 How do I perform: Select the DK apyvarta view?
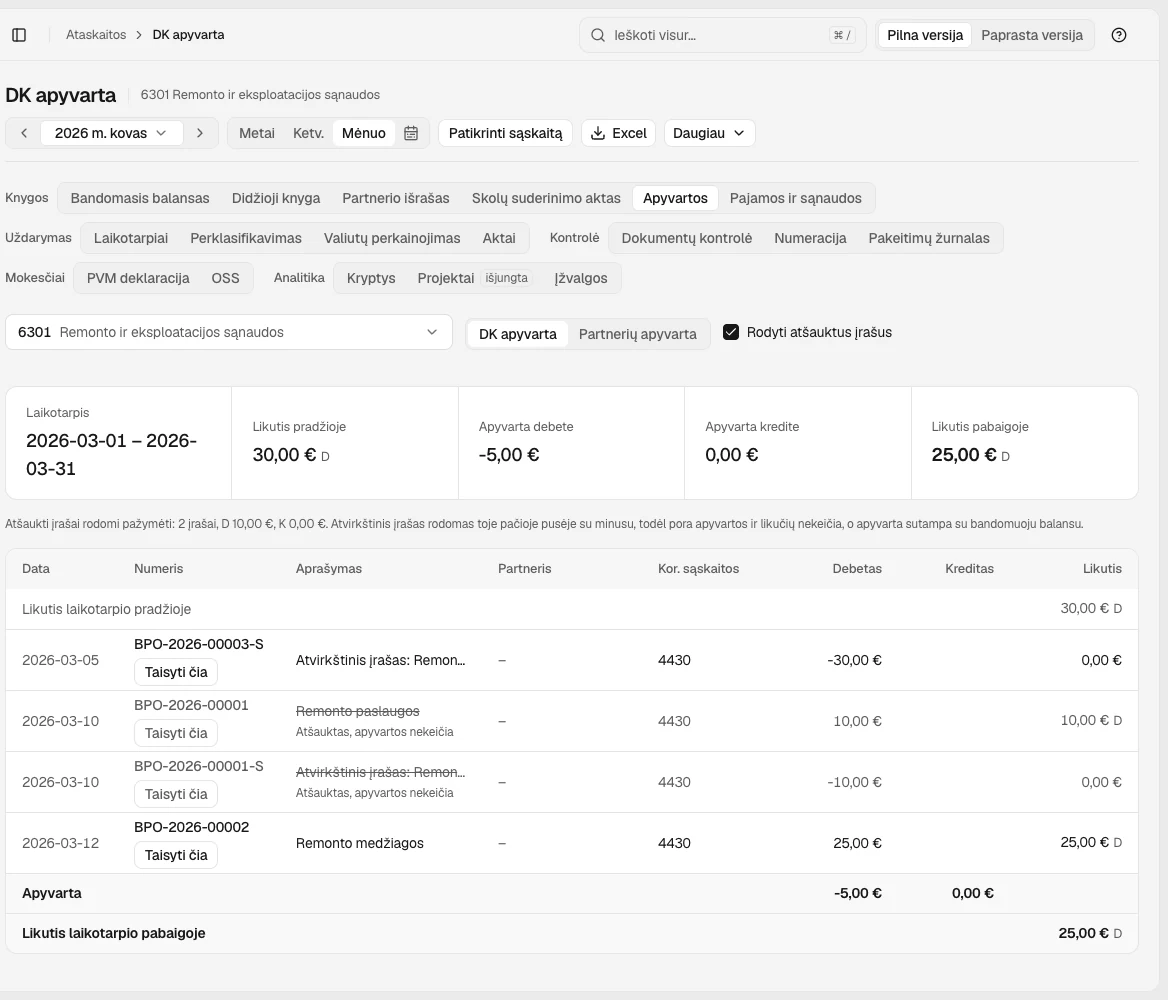[518, 334]
